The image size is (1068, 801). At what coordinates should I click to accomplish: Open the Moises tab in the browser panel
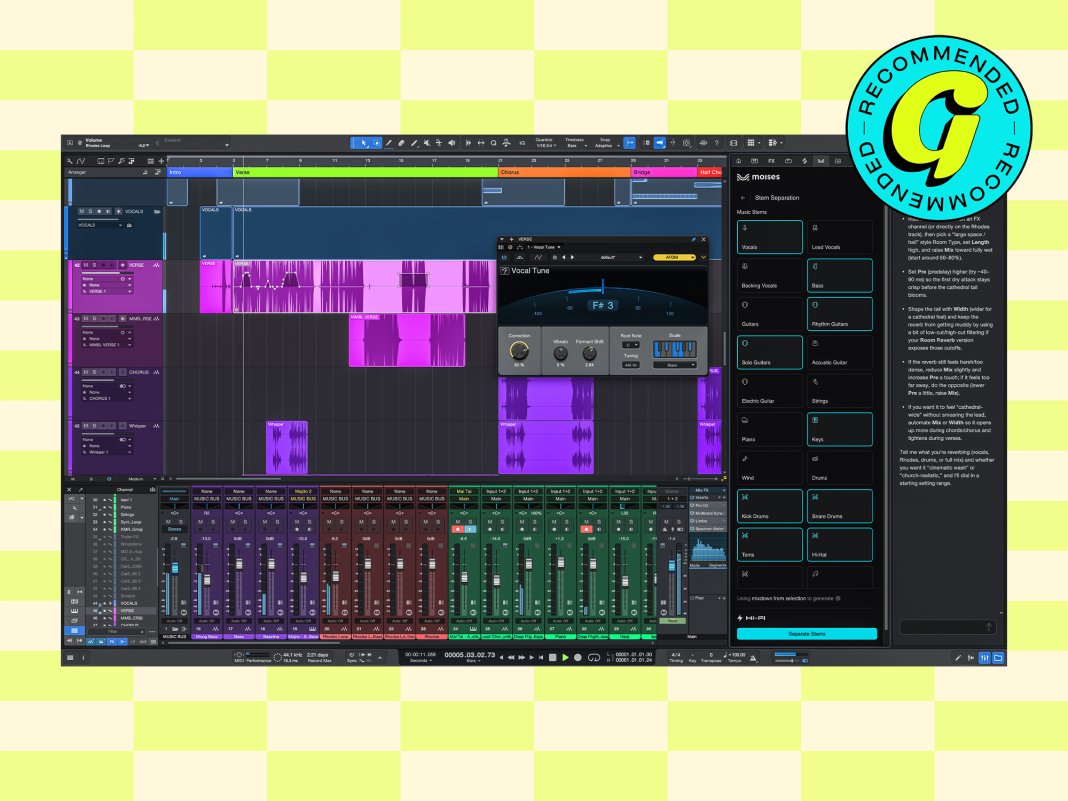click(x=821, y=161)
